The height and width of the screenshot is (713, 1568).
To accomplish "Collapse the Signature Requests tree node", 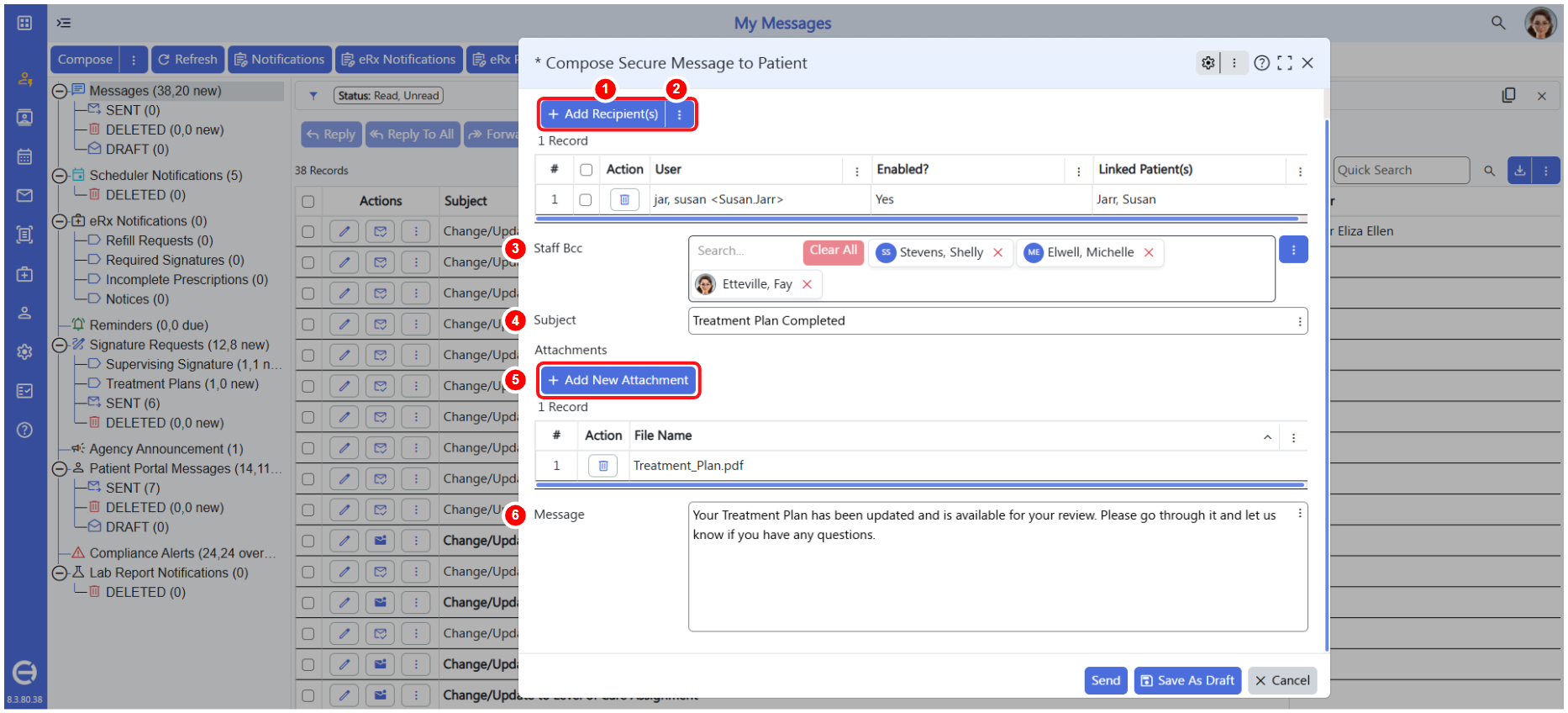I will (x=60, y=345).
